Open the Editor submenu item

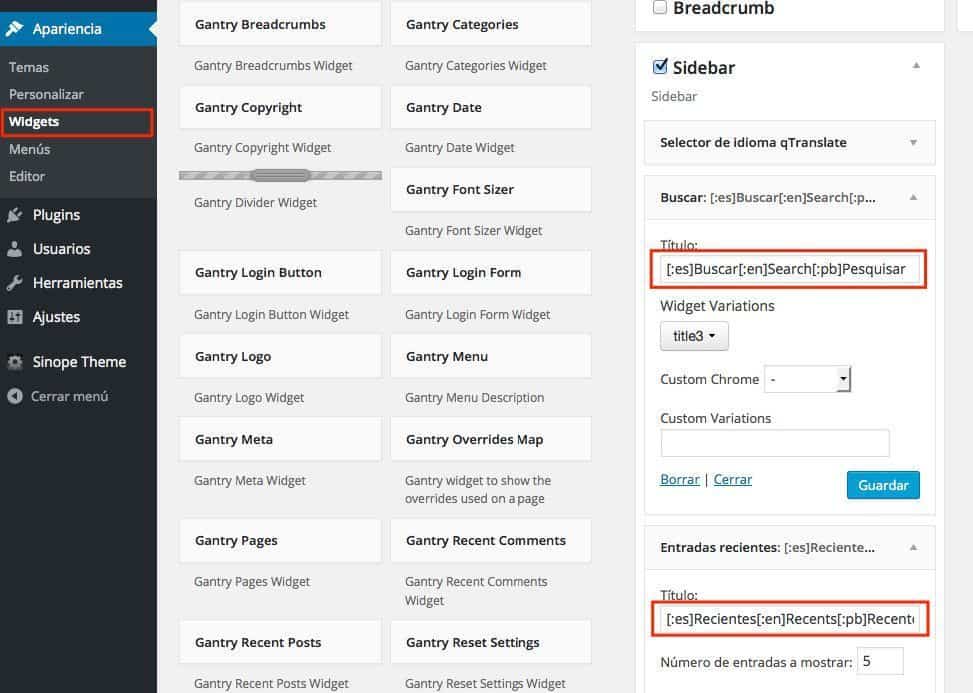tap(27, 176)
